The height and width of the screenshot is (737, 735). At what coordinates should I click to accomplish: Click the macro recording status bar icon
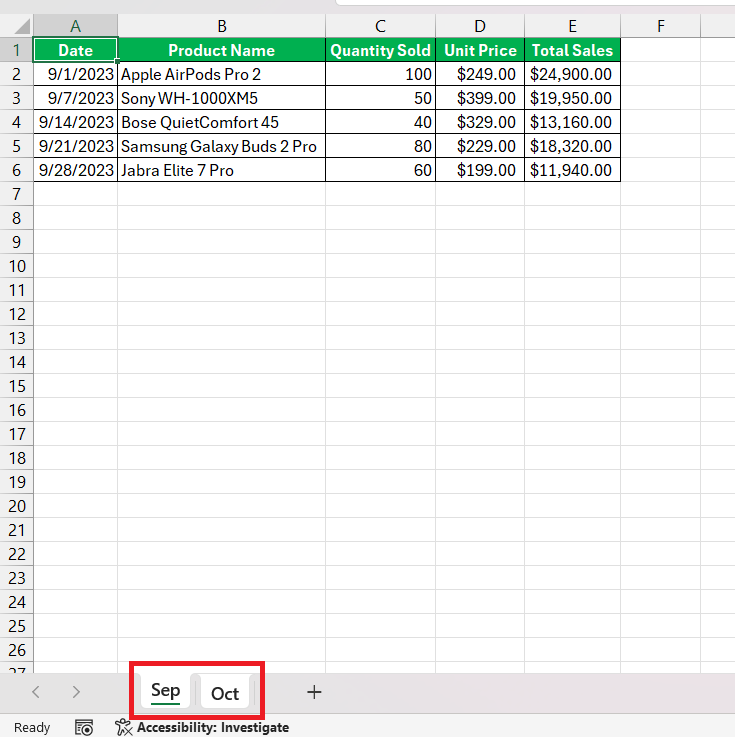click(x=84, y=727)
